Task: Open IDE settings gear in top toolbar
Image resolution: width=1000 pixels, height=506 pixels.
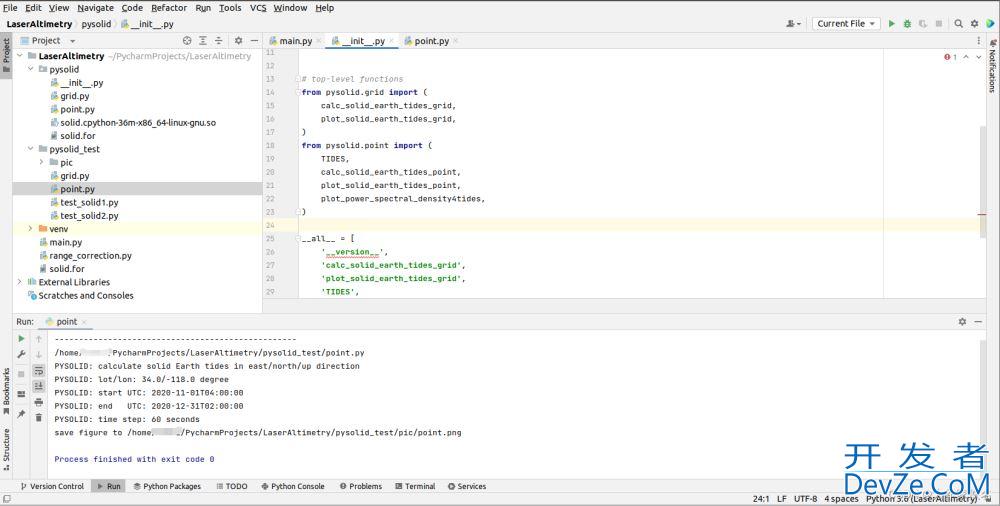Action: (974, 24)
